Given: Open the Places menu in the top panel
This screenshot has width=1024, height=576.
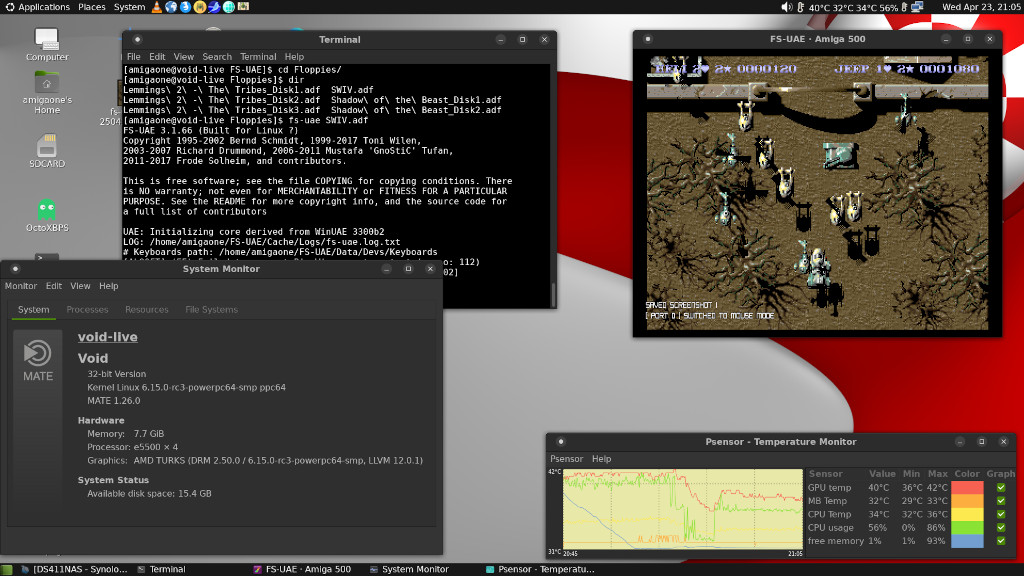Looking at the screenshot, I should tap(91, 7).
